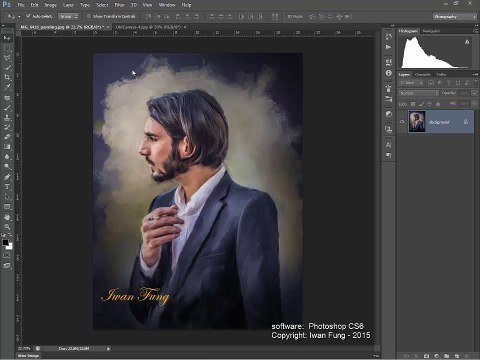Select the Quick Selection brush tool
Screen dimensions: 480x360
click(x=7, y=68)
